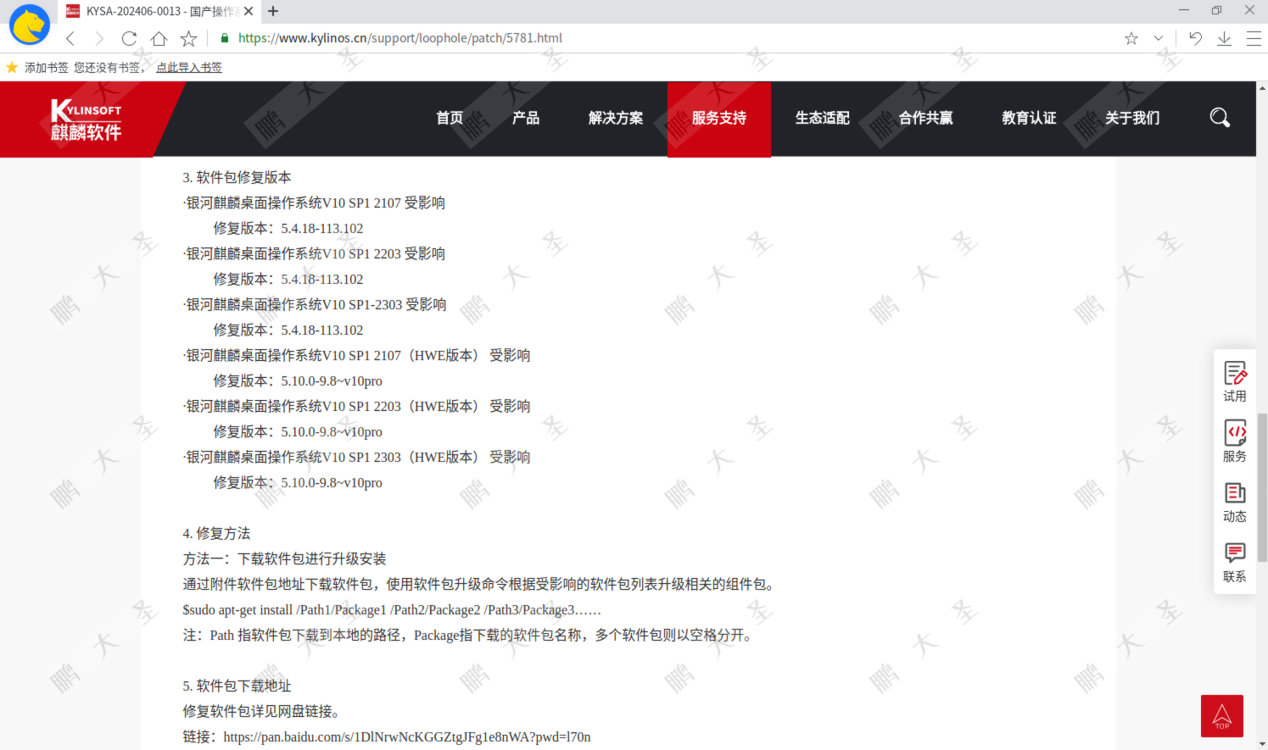Viewport: 1268px width, 750px height.
Task: Open the 关于我们 nav menu
Action: click(x=1133, y=118)
